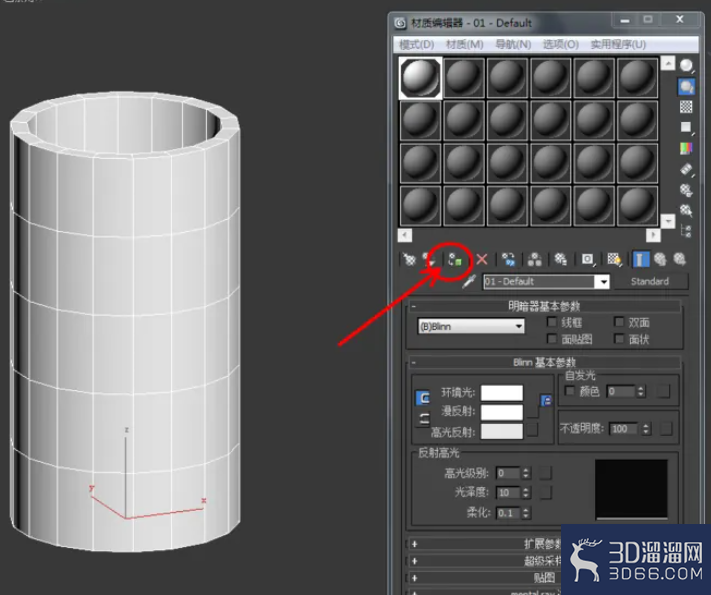This screenshot has height=595, width=711.
Task: Click Standard material type button
Action: click(650, 282)
